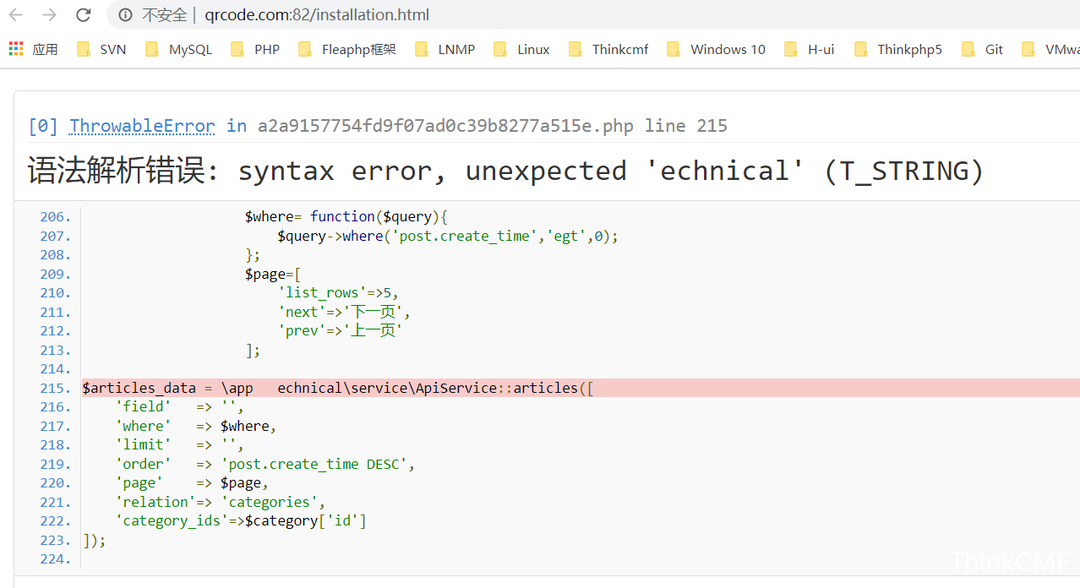This screenshot has width=1080, height=588.
Task: Open the SVN bookmark folder
Action: point(101,49)
